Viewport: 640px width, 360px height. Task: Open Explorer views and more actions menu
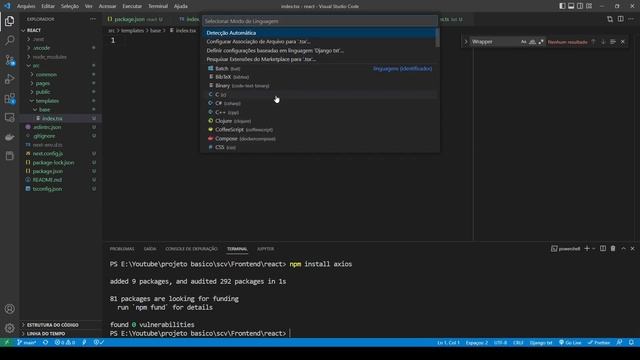point(93,19)
